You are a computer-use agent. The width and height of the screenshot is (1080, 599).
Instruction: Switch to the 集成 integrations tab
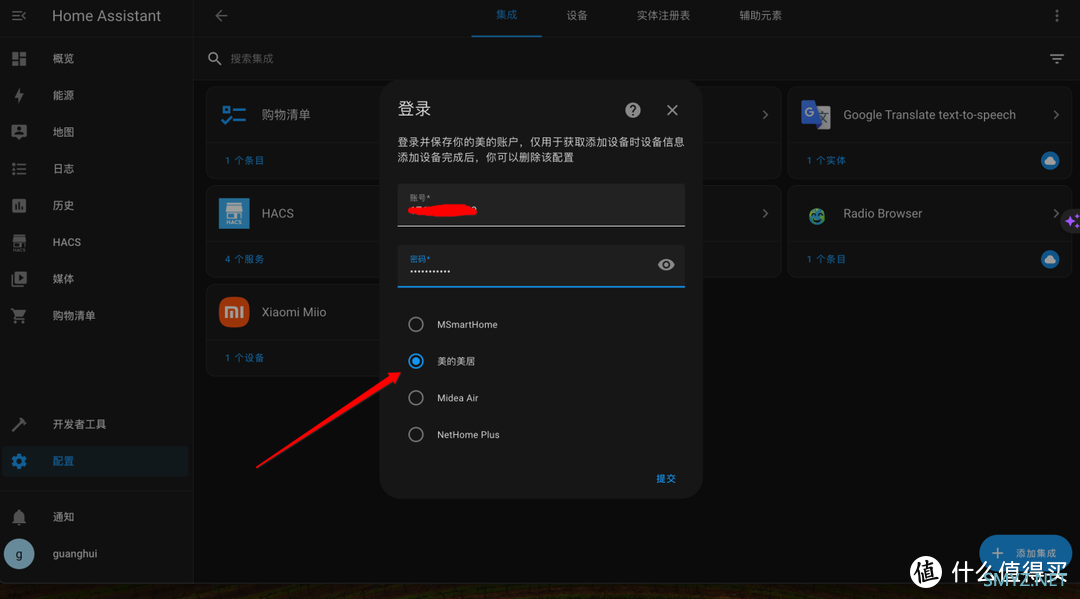(506, 15)
